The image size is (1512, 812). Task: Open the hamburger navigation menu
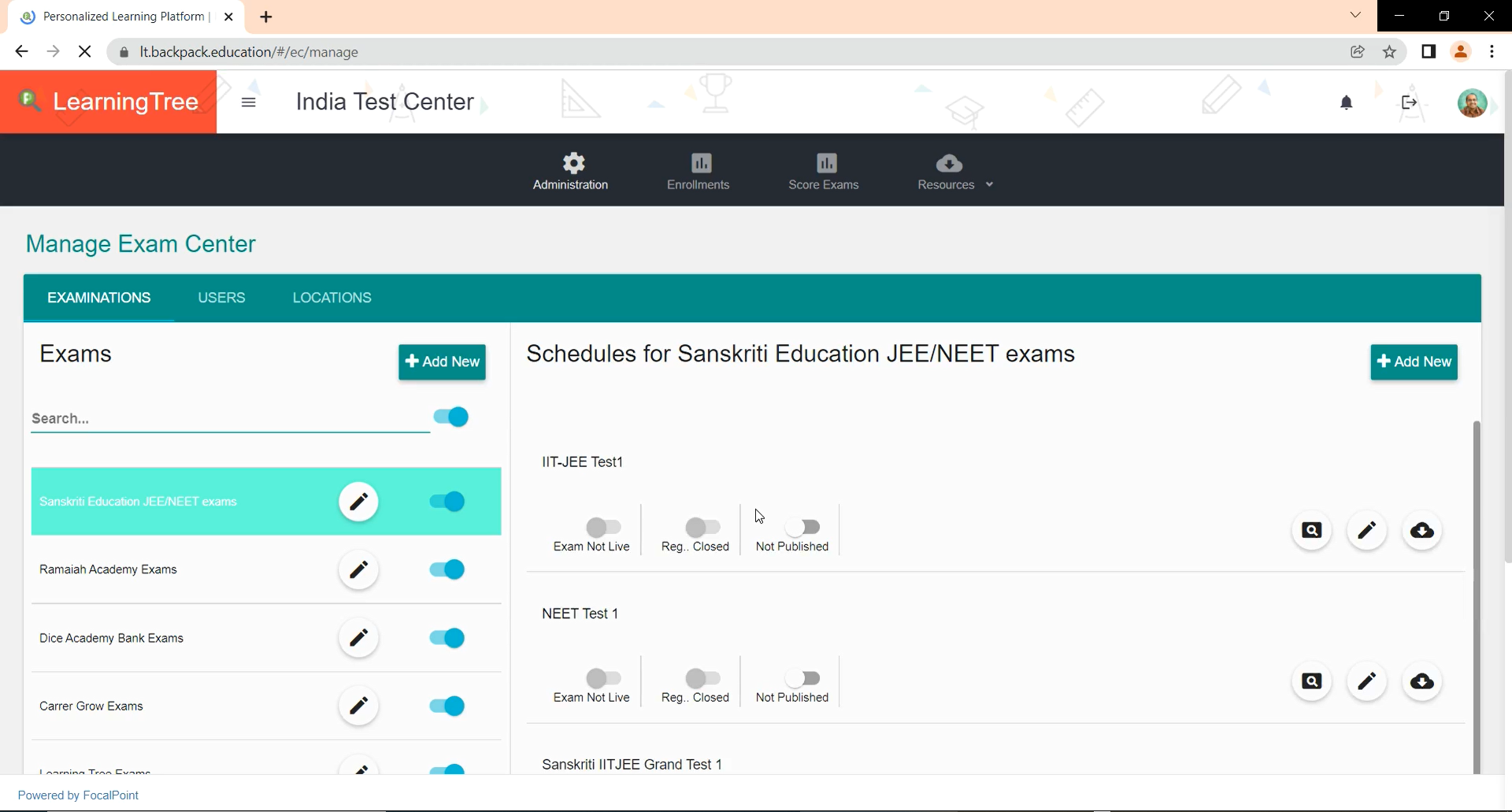(x=249, y=102)
